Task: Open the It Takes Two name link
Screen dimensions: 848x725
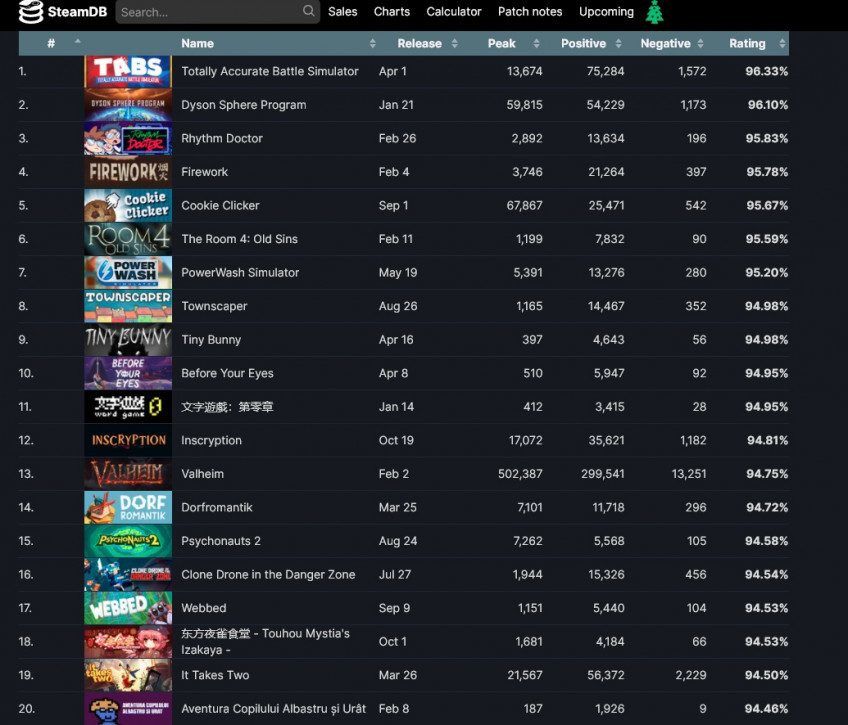Action: pyautogui.click(x=215, y=675)
